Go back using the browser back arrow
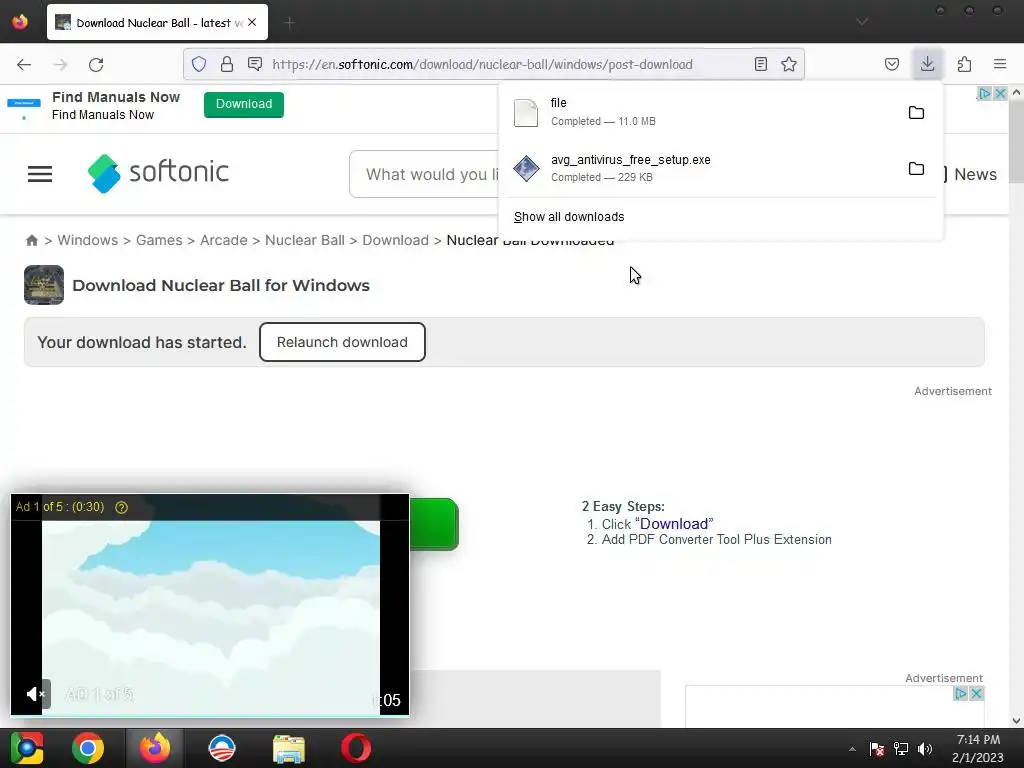Screen dimensions: 1024x768 24,64
